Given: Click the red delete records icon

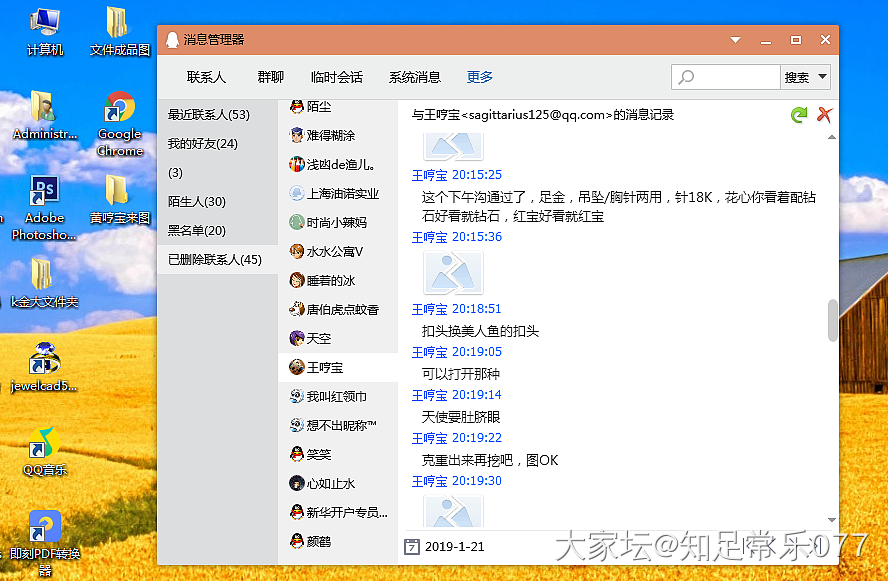Looking at the screenshot, I should (x=824, y=115).
